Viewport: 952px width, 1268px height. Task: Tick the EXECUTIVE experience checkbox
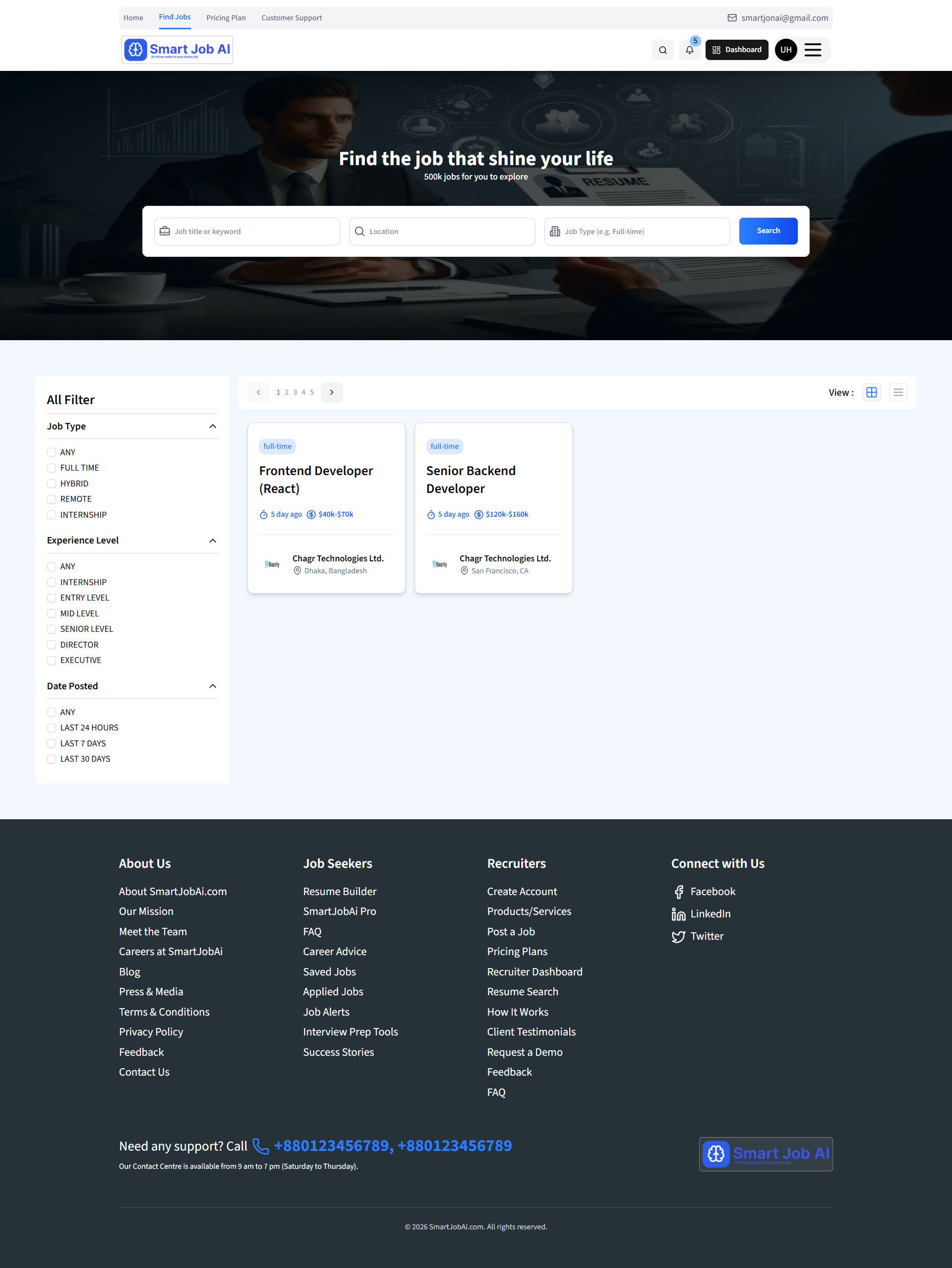pos(52,661)
